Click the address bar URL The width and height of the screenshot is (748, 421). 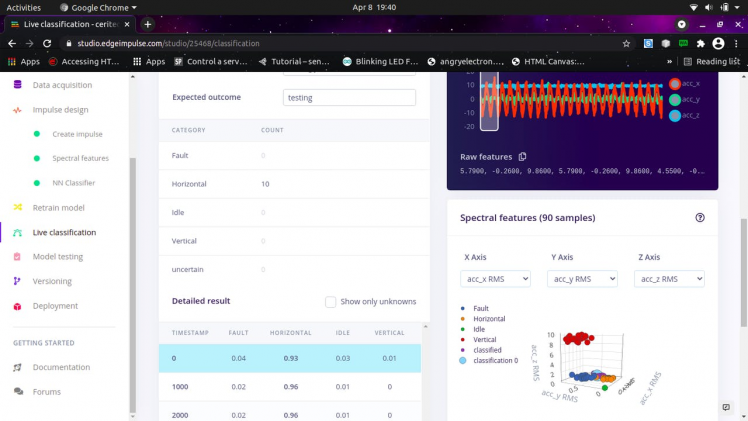tap(168, 43)
